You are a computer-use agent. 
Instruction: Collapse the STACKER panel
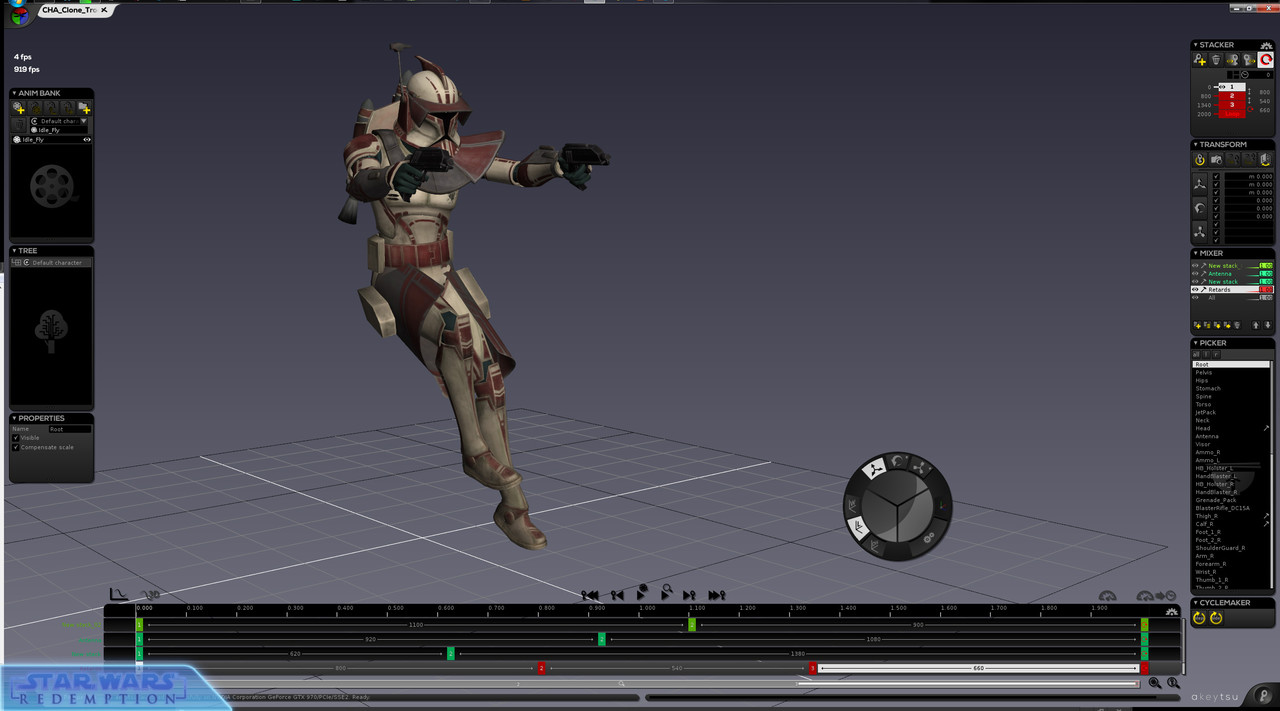click(x=1195, y=45)
